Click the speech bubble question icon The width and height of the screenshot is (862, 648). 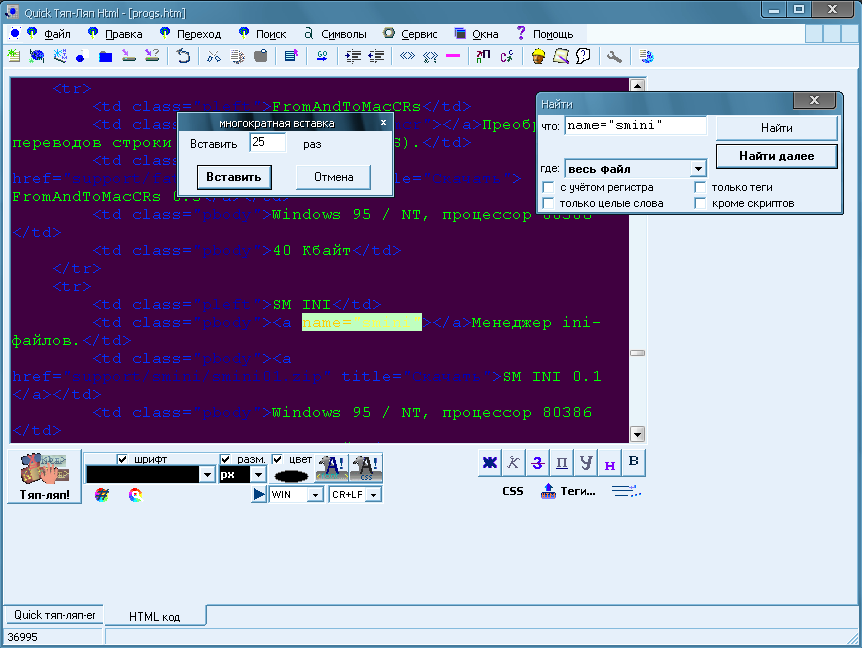pos(584,56)
